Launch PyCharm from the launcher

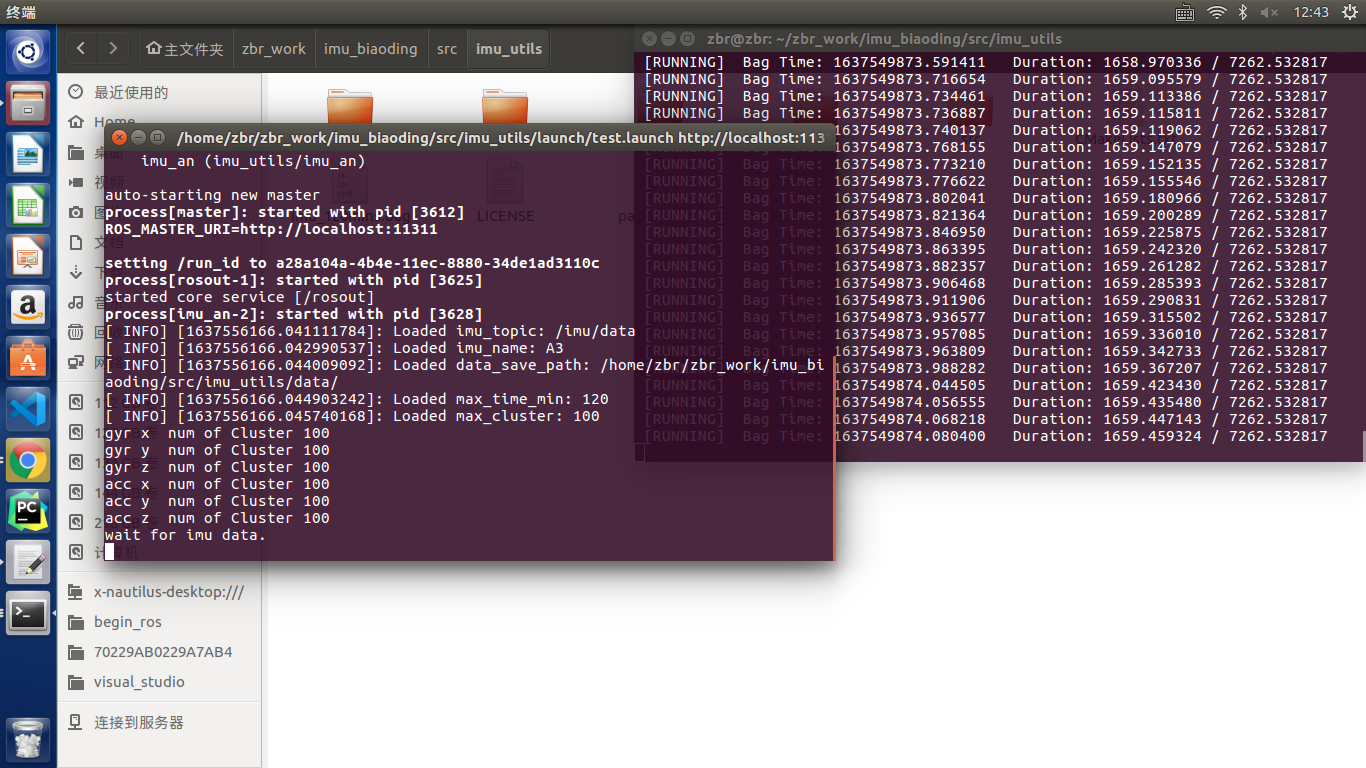pos(27,512)
